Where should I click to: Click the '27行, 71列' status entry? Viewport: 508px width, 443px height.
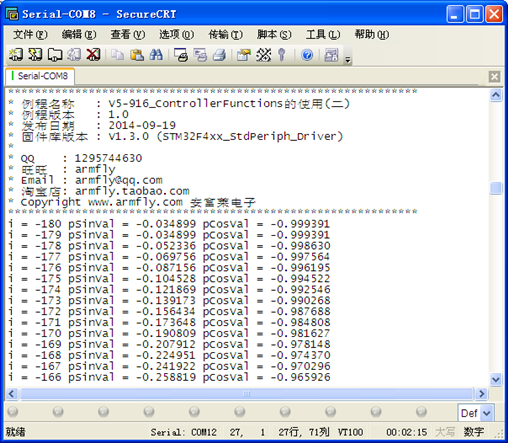point(304,432)
